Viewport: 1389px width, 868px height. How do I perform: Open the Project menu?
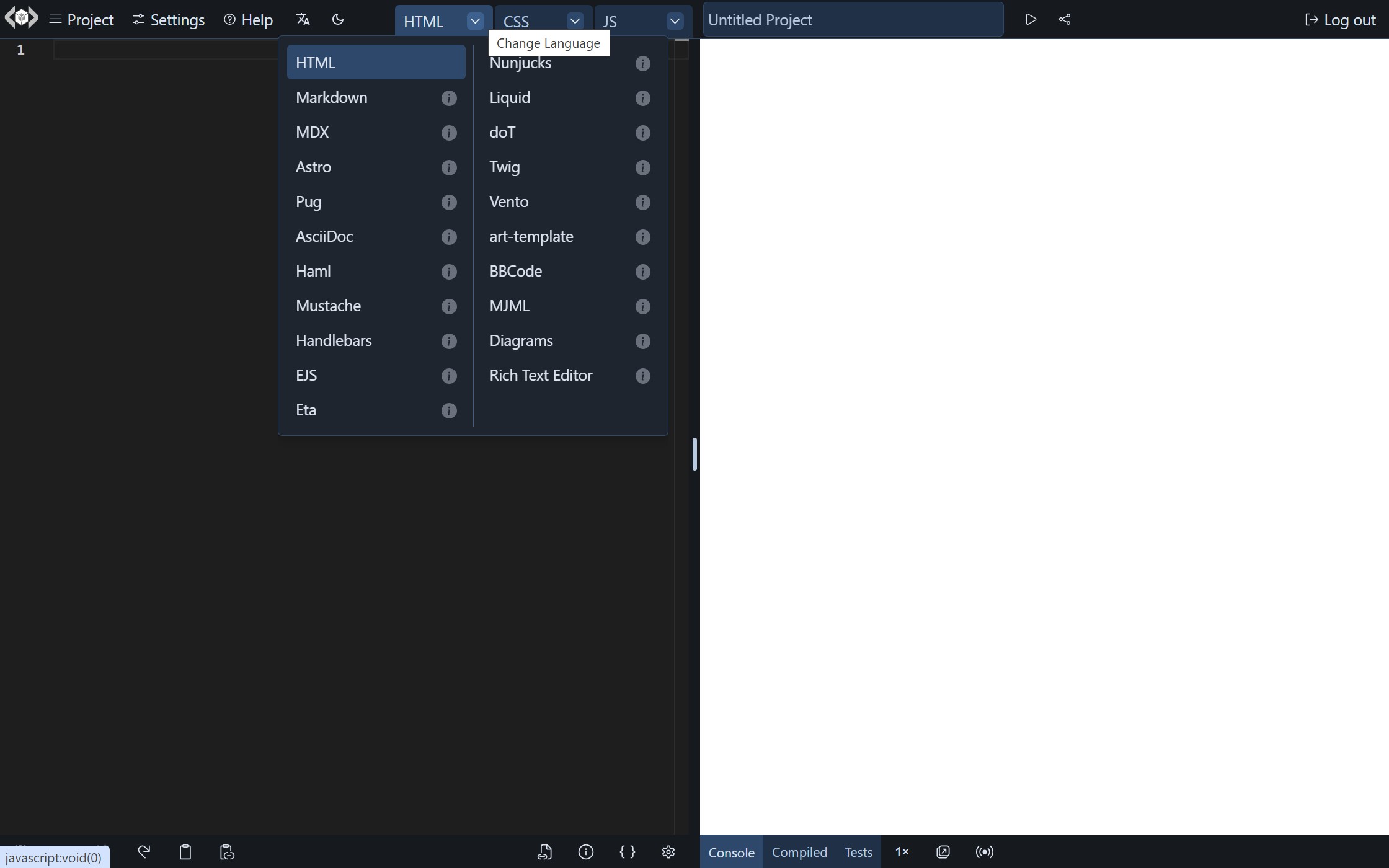(x=82, y=20)
